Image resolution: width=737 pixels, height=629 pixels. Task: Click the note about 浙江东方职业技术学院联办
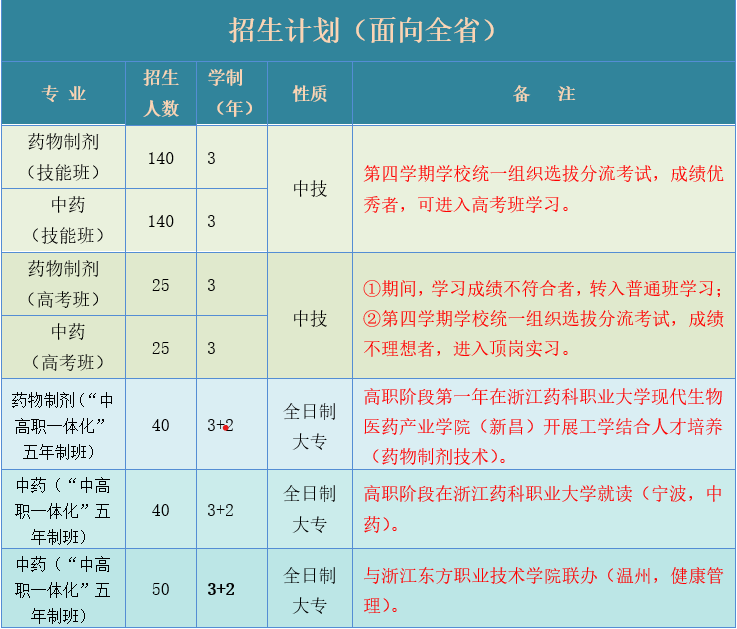(x=543, y=589)
